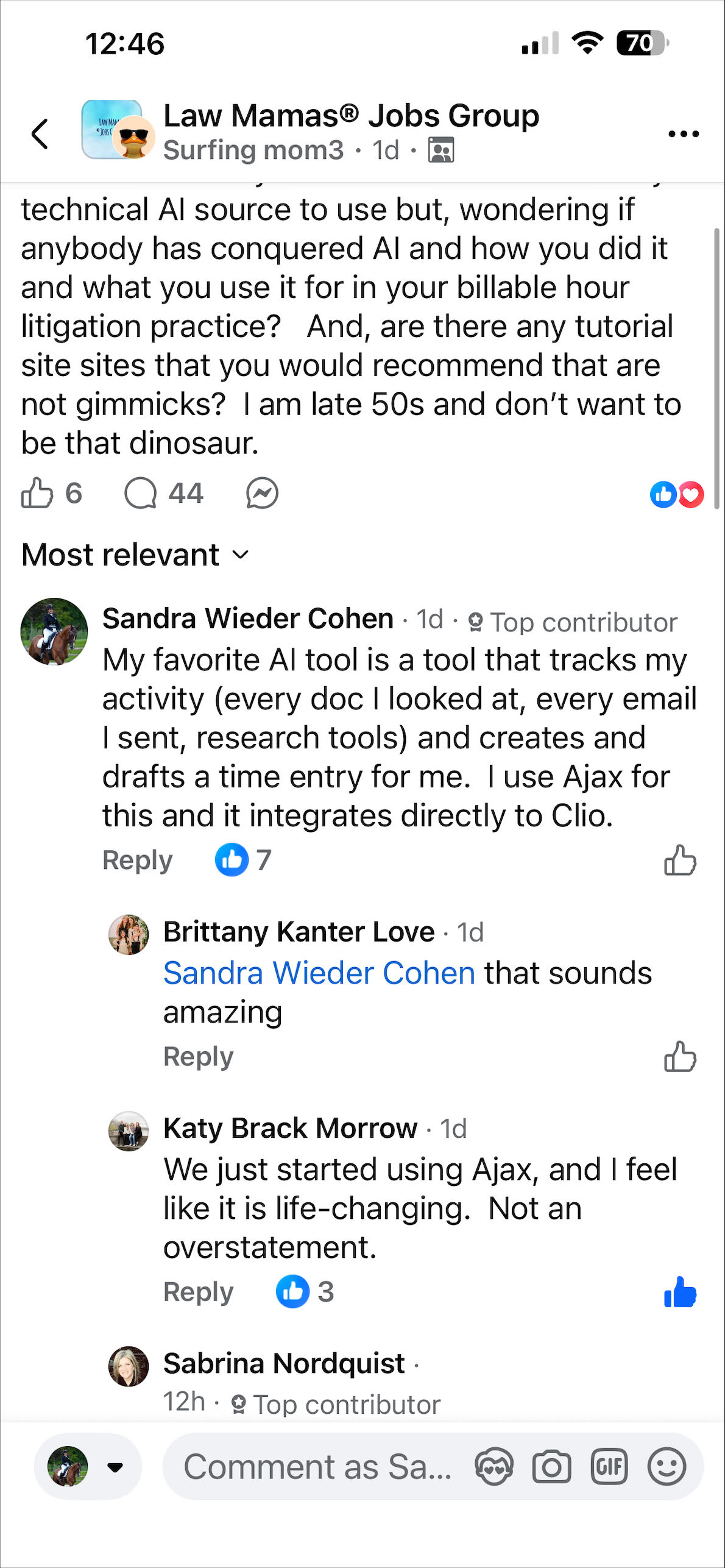Remove your like on Katy Brack Morrow's comment
725x1568 pixels.
pos(680,1291)
